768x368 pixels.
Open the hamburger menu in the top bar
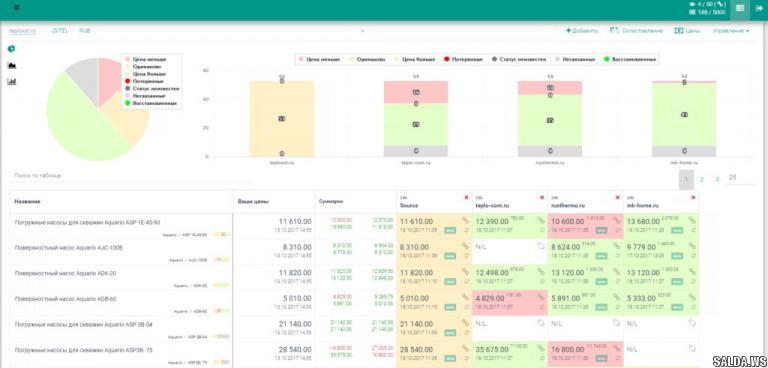coord(17,7)
